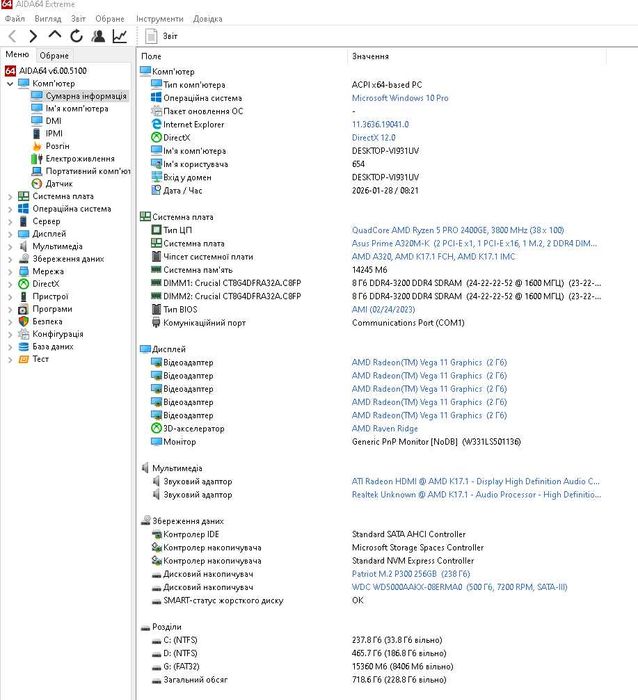Open the Patriot M.2 P300 256GB link
638x700 pixels.
click(411, 574)
